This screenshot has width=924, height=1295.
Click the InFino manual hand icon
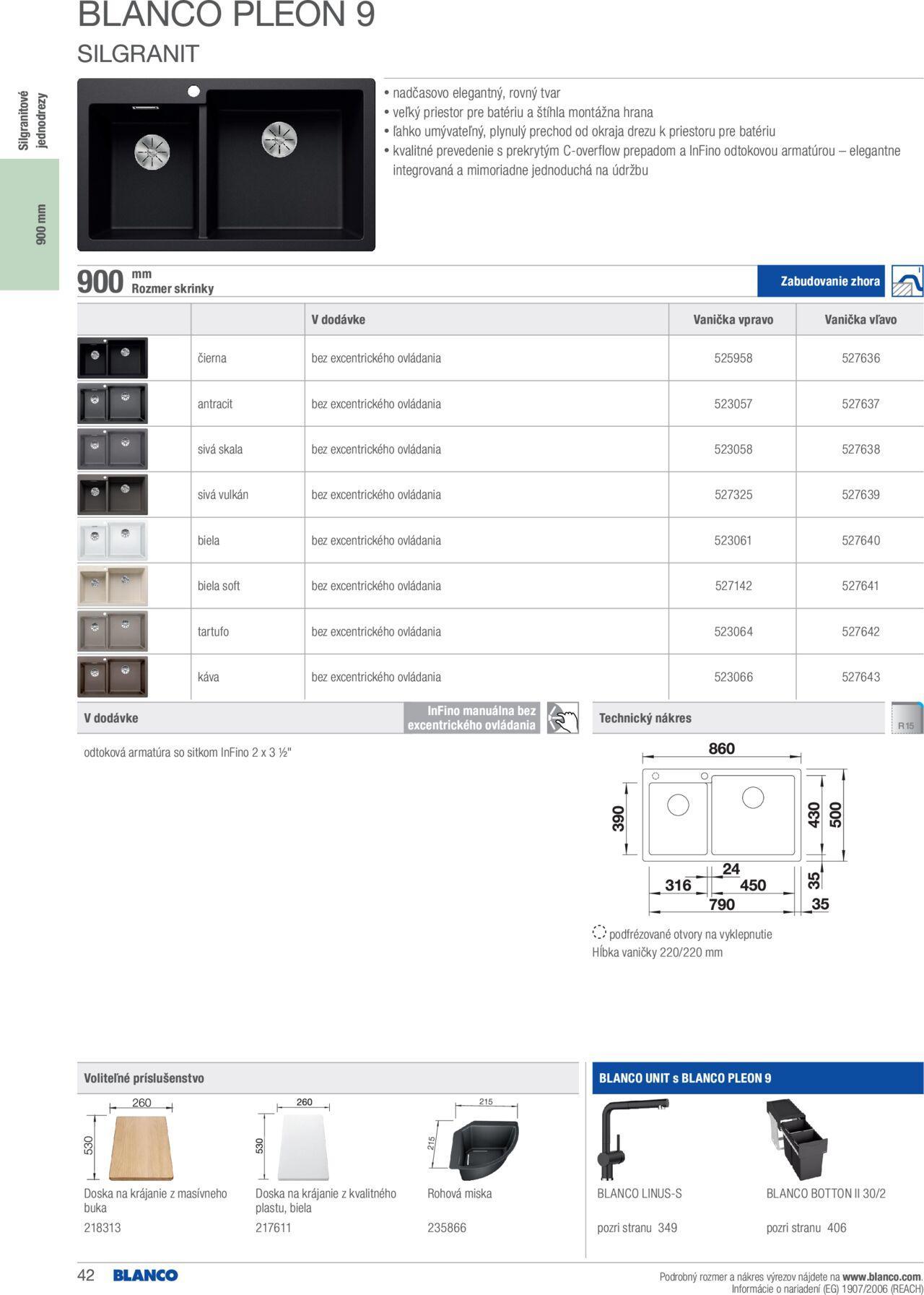pos(562,718)
